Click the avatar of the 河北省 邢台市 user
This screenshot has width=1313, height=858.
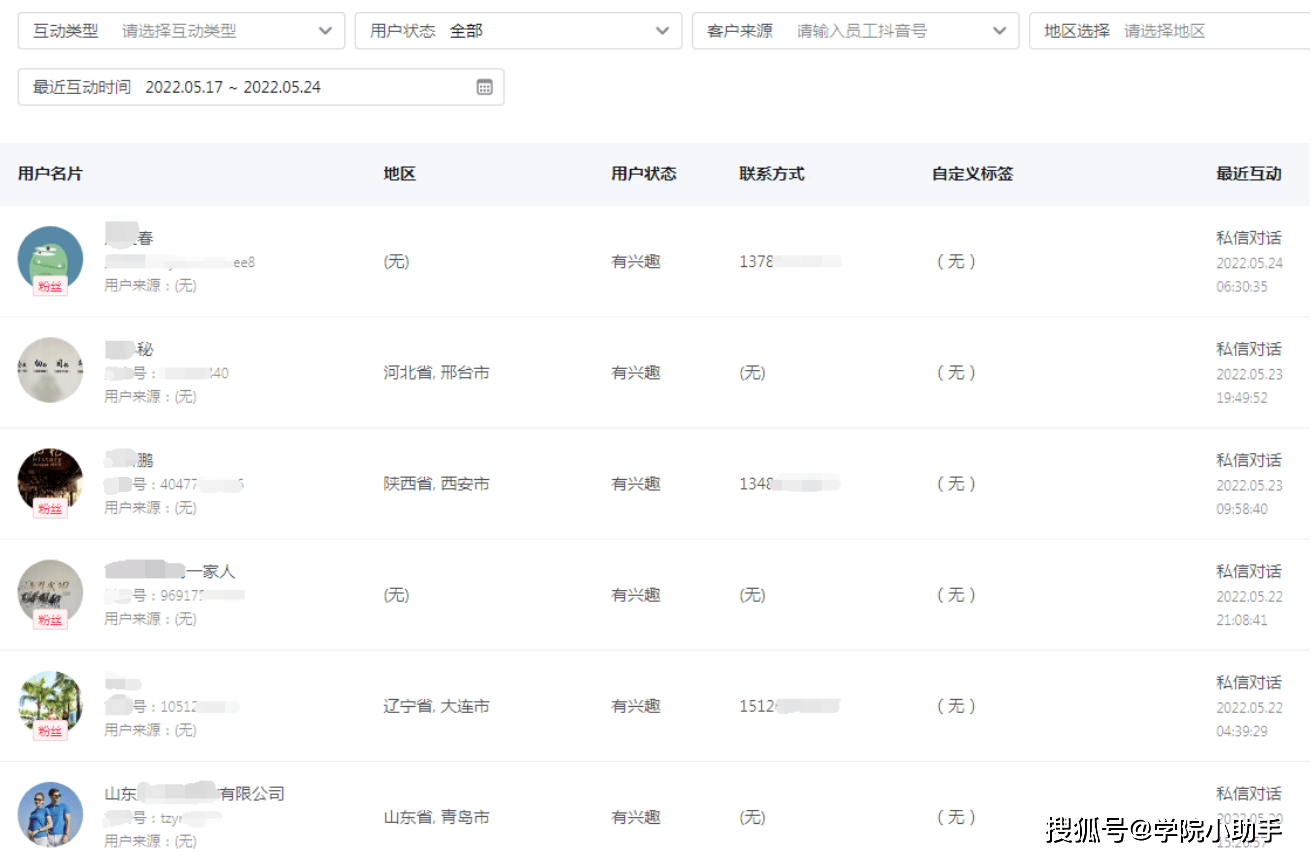coord(50,370)
